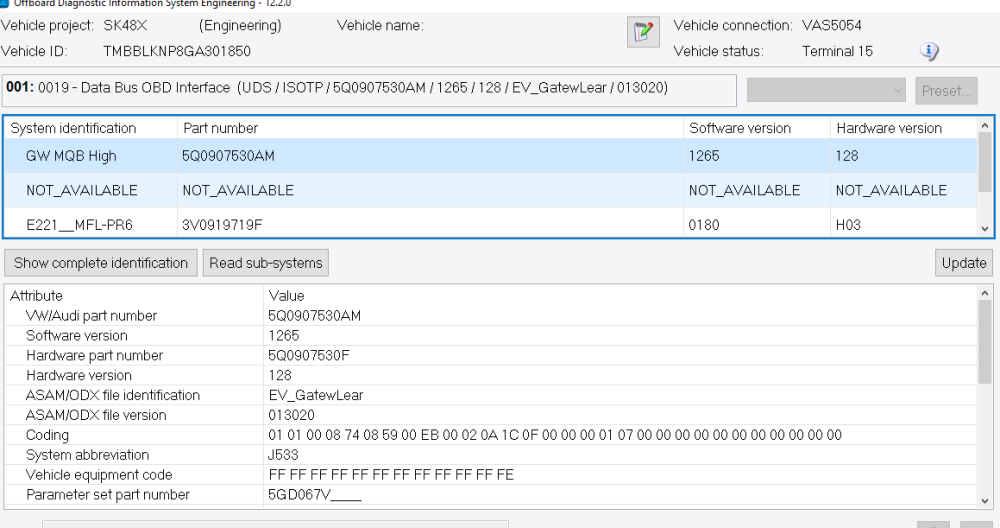The image size is (1000, 528).
Task: Select the VW/Audi part number attribute row
Action: 490,316
